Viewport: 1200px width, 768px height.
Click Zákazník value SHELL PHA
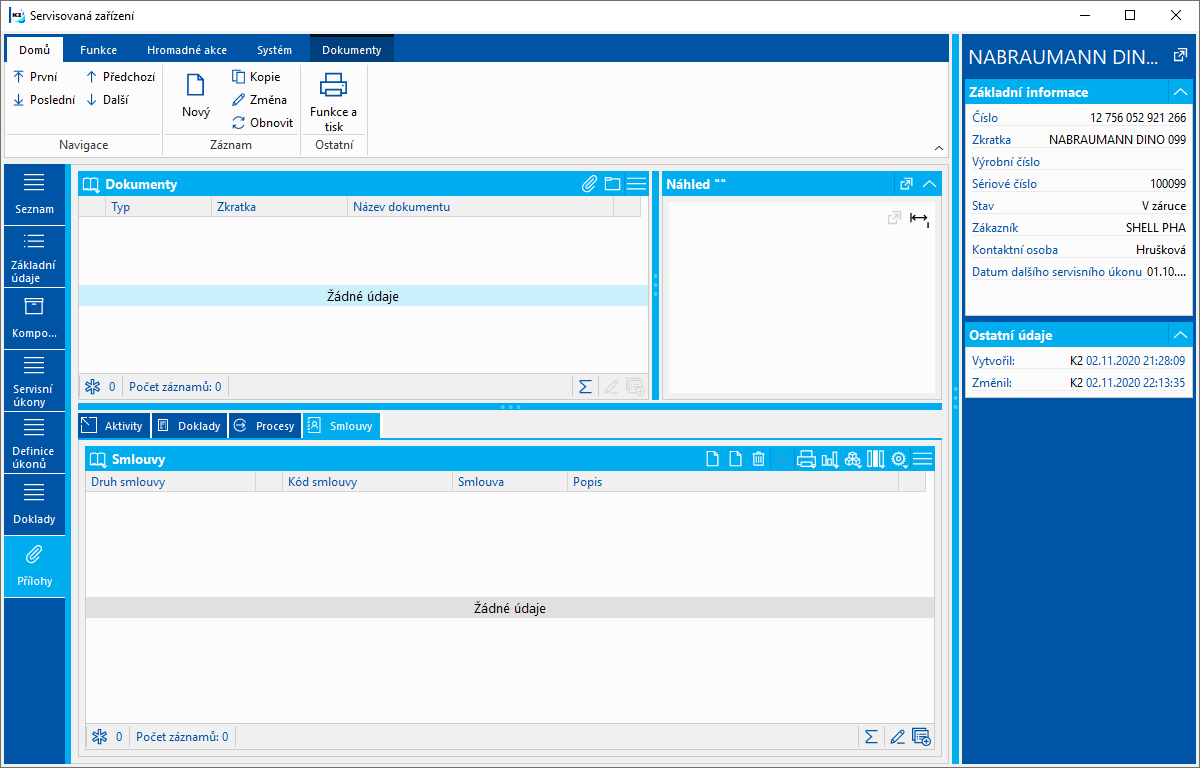[1155, 227]
